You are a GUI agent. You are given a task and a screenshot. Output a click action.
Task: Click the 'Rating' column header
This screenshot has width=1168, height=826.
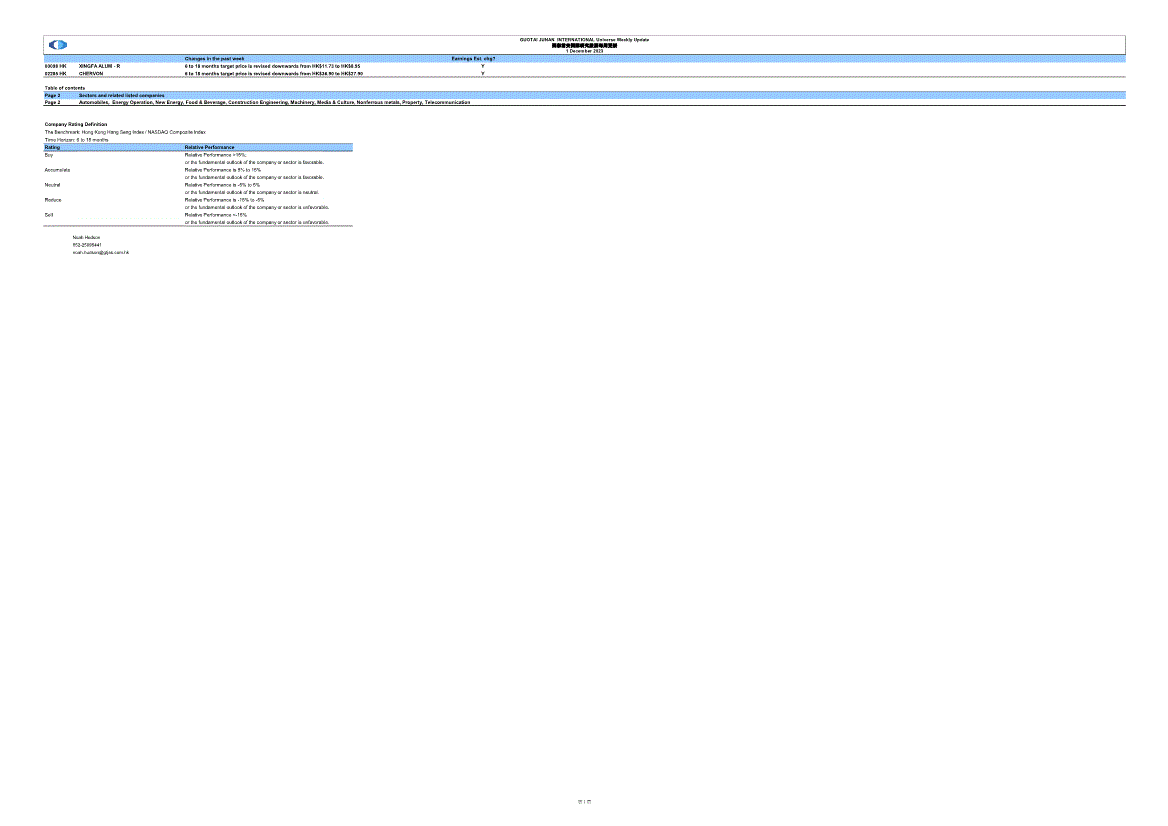point(52,147)
